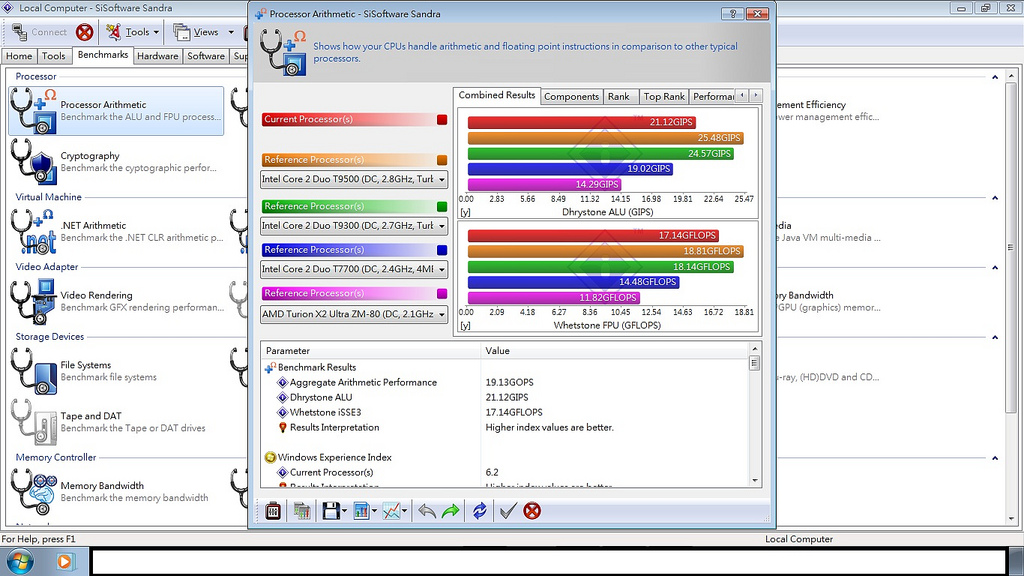
Task: Click the Copy results icon
Action: click(x=302, y=511)
